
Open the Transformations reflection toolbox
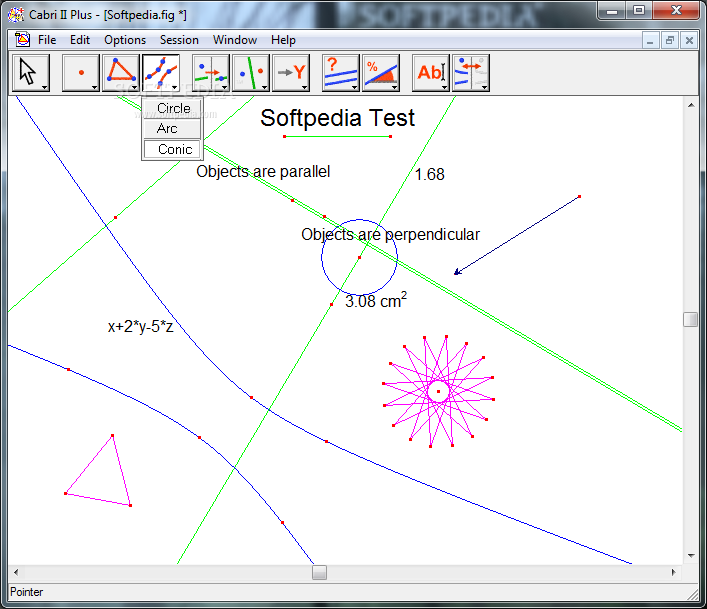pos(251,73)
